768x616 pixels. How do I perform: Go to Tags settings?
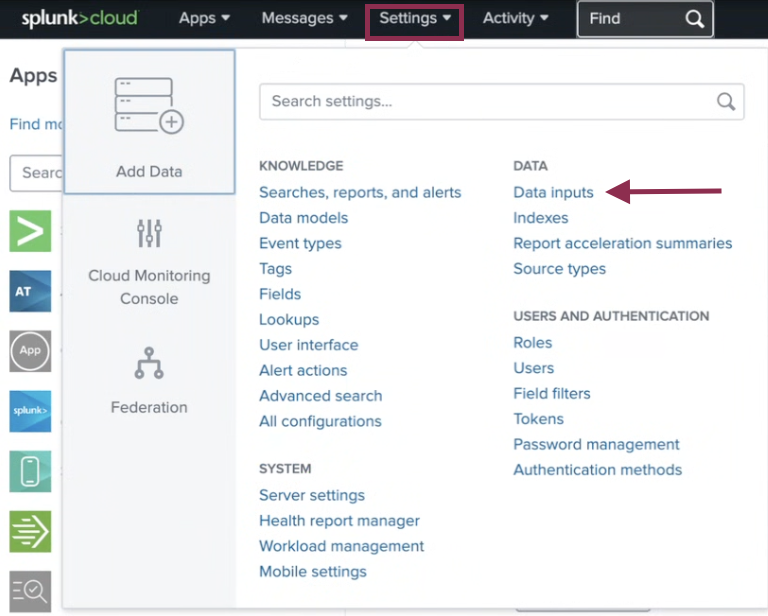point(275,269)
